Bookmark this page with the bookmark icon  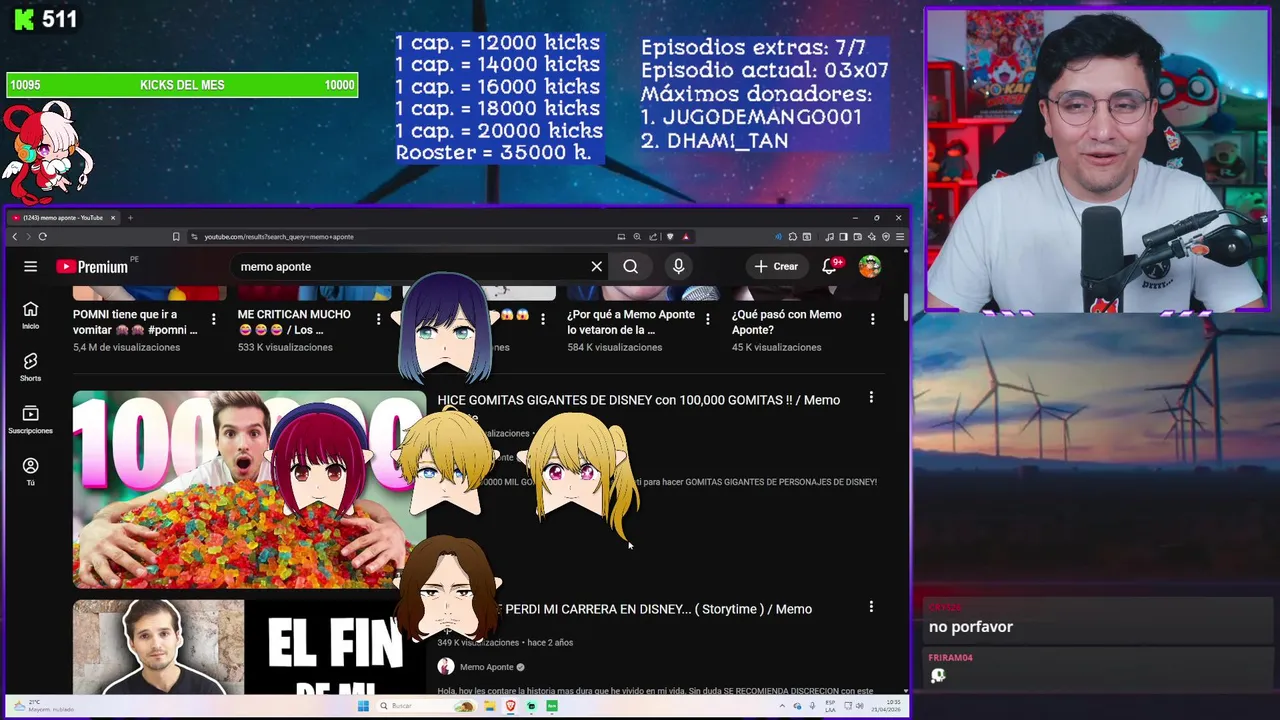point(176,237)
